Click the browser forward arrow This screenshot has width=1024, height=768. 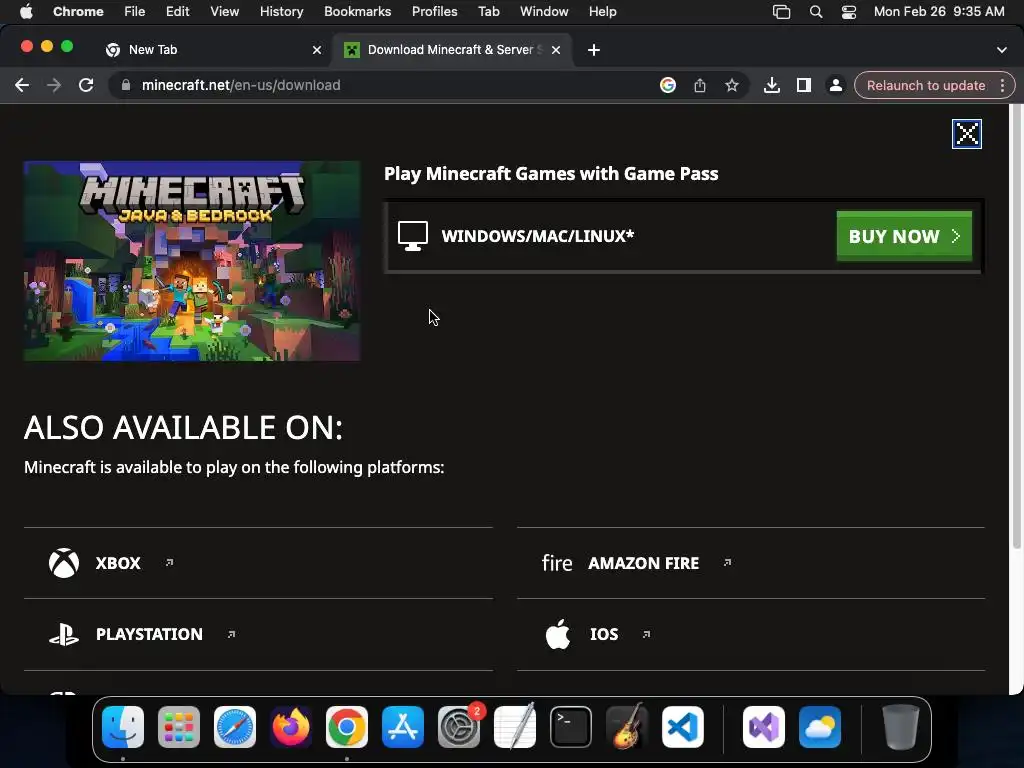(54, 85)
